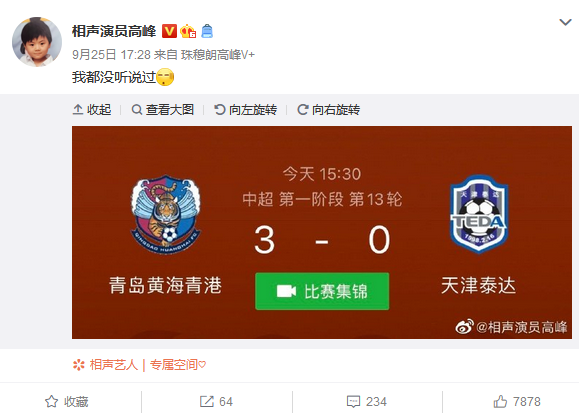Like the post with thumbs-up 7878
Screen dimensions: 579x417
coord(517,401)
